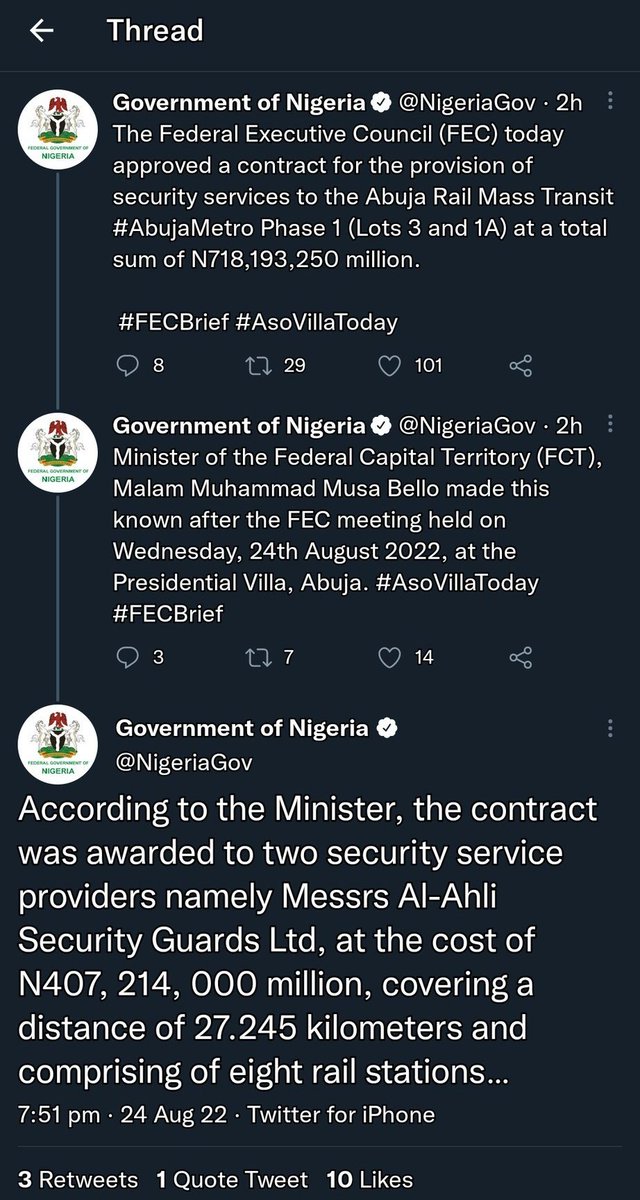Tap @NigeriaGov handle under main tweet author
The height and width of the screenshot is (1200, 640).
(x=183, y=763)
